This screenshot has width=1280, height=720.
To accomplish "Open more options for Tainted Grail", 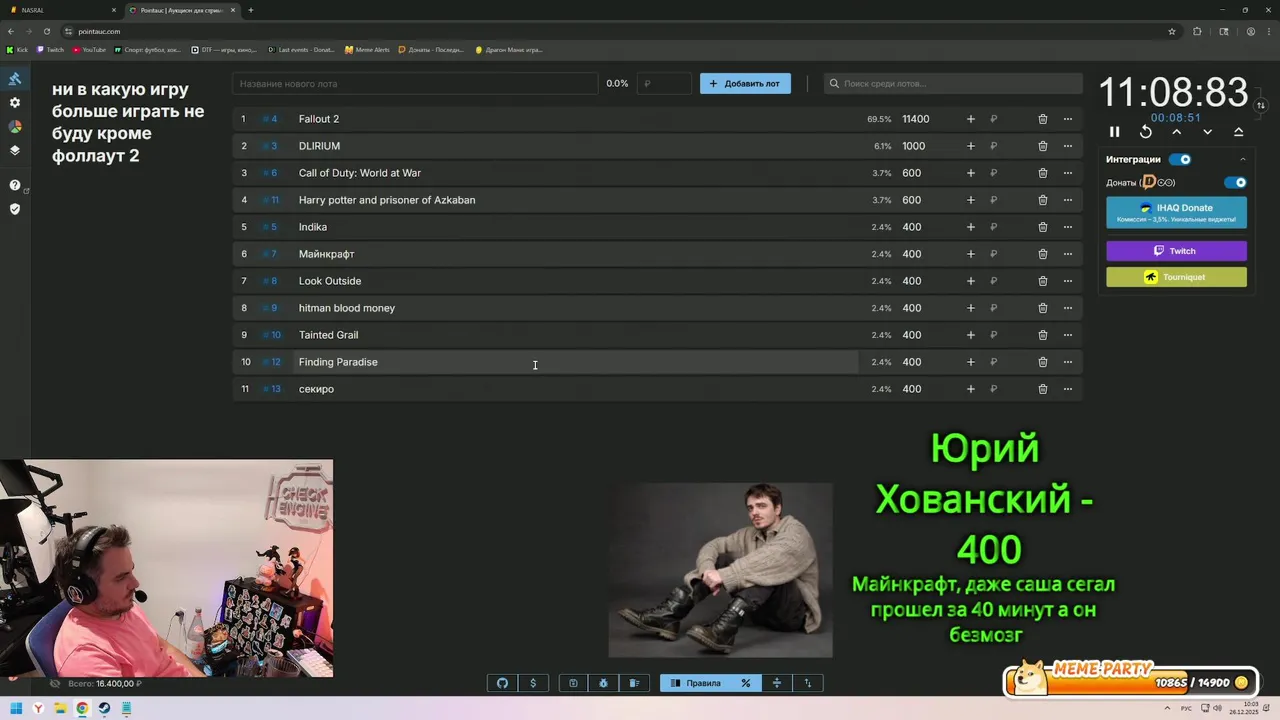I will (x=1068, y=335).
